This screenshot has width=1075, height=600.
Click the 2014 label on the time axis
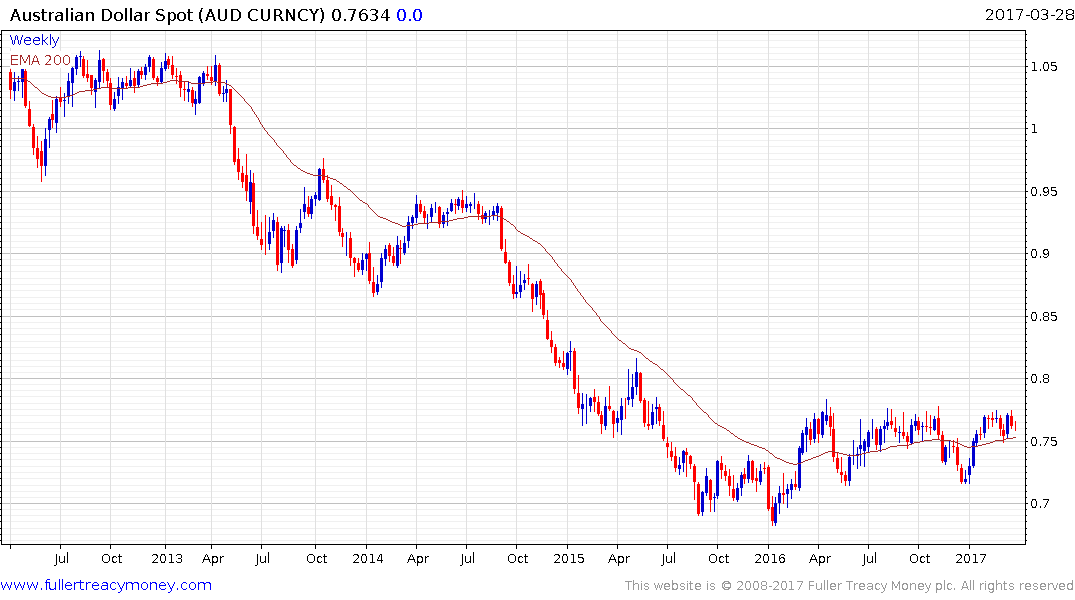[x=368, y=558]
